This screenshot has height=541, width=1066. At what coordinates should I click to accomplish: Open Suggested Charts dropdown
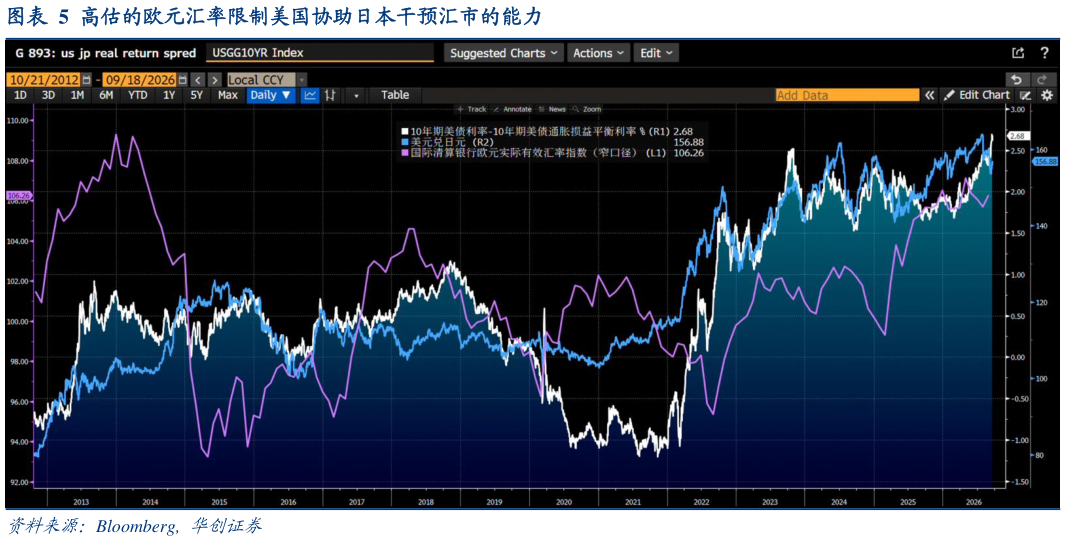coord(504,53)
